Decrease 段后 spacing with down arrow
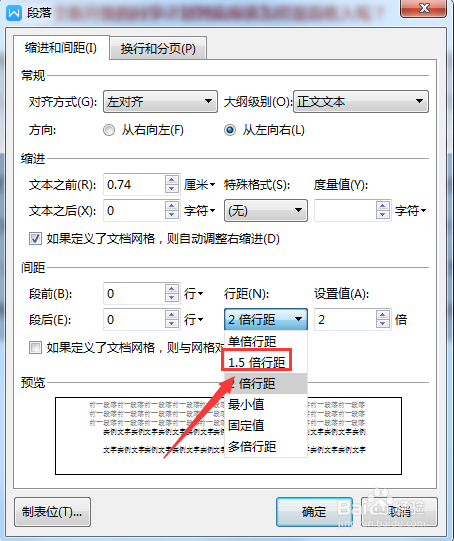 [172, 324]
